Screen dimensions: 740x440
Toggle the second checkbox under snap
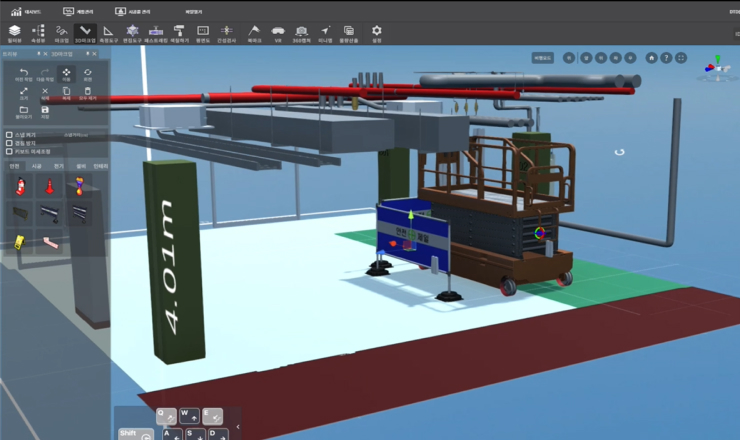pyautogui.click(x=10, y=143)
